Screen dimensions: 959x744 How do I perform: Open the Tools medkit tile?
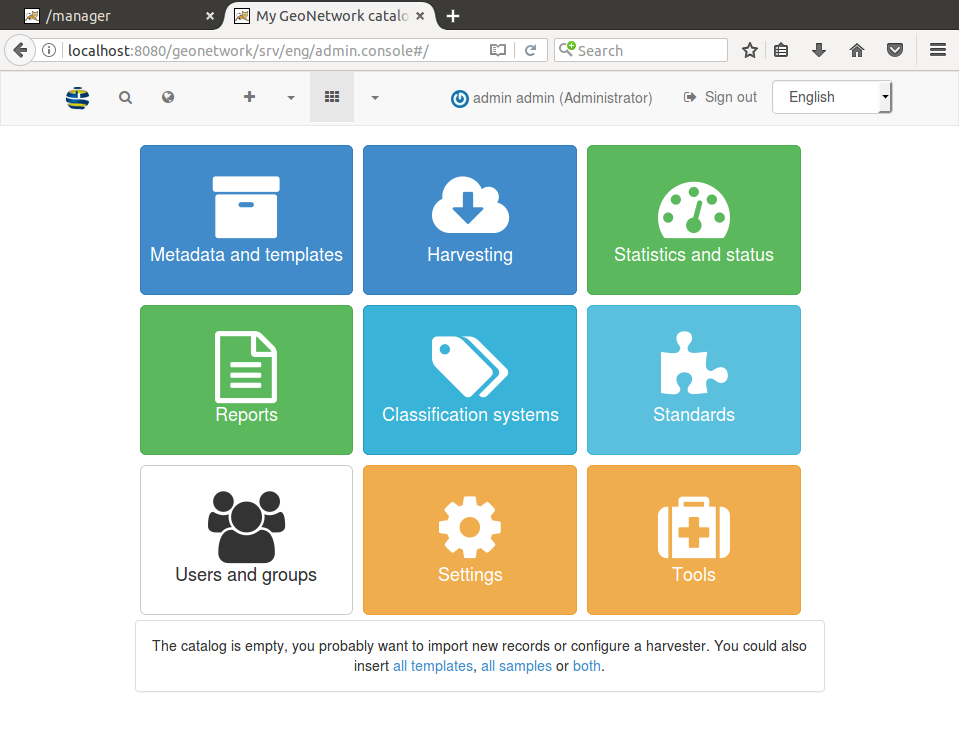tap(693, 540)
